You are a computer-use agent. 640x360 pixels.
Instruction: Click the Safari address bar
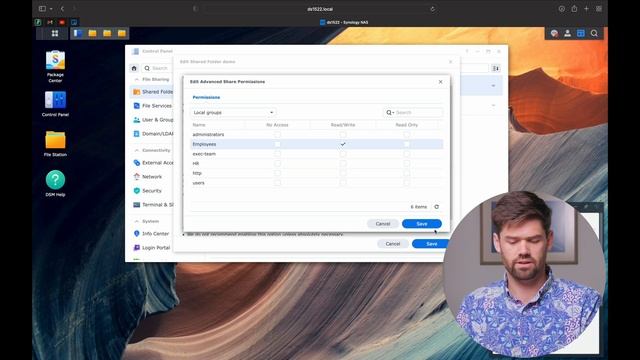click(x=320, y=9)
